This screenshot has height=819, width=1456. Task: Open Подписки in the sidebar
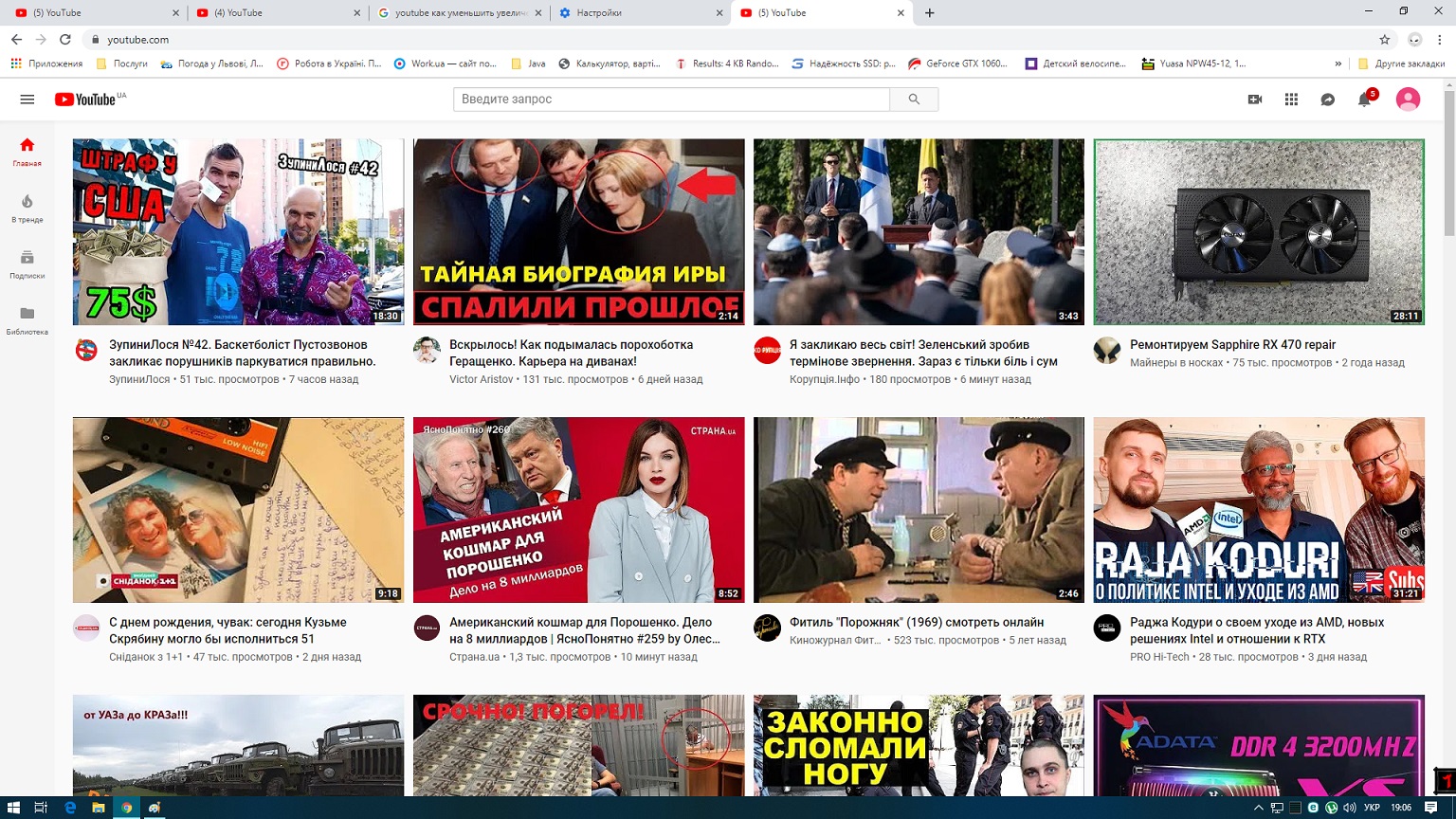[27, 264]
